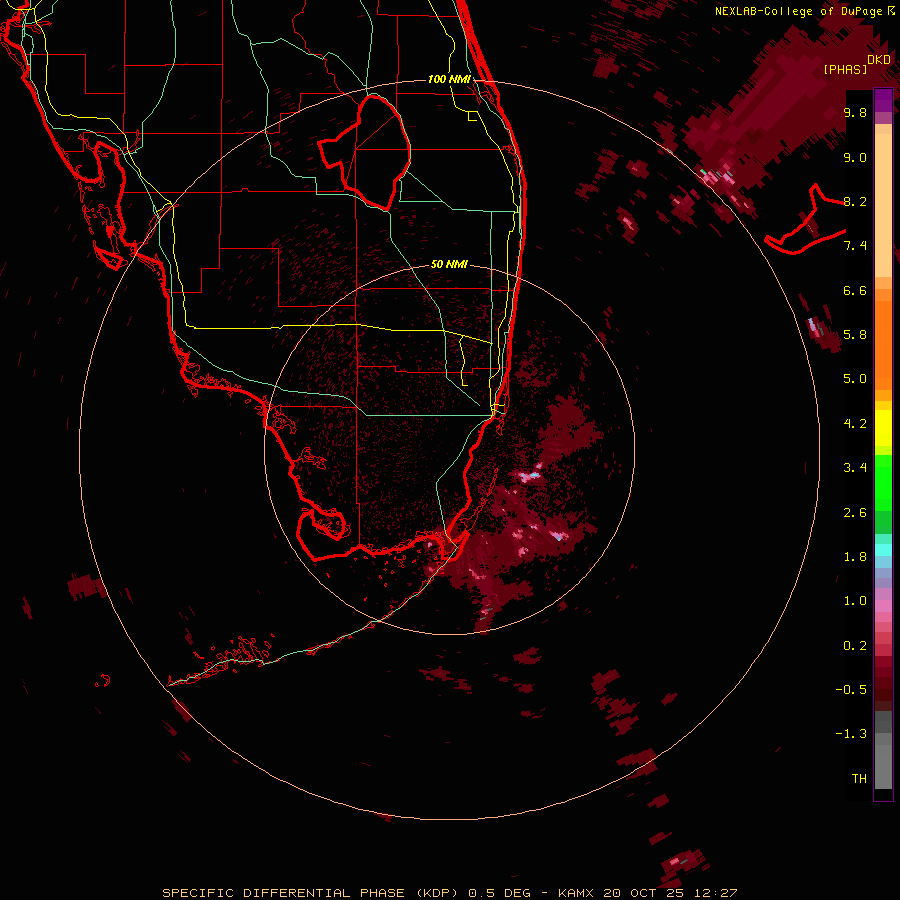Click the 5.8 scale value
The image size is (900, 900).
pyautogui.click(x=855, y=335)
